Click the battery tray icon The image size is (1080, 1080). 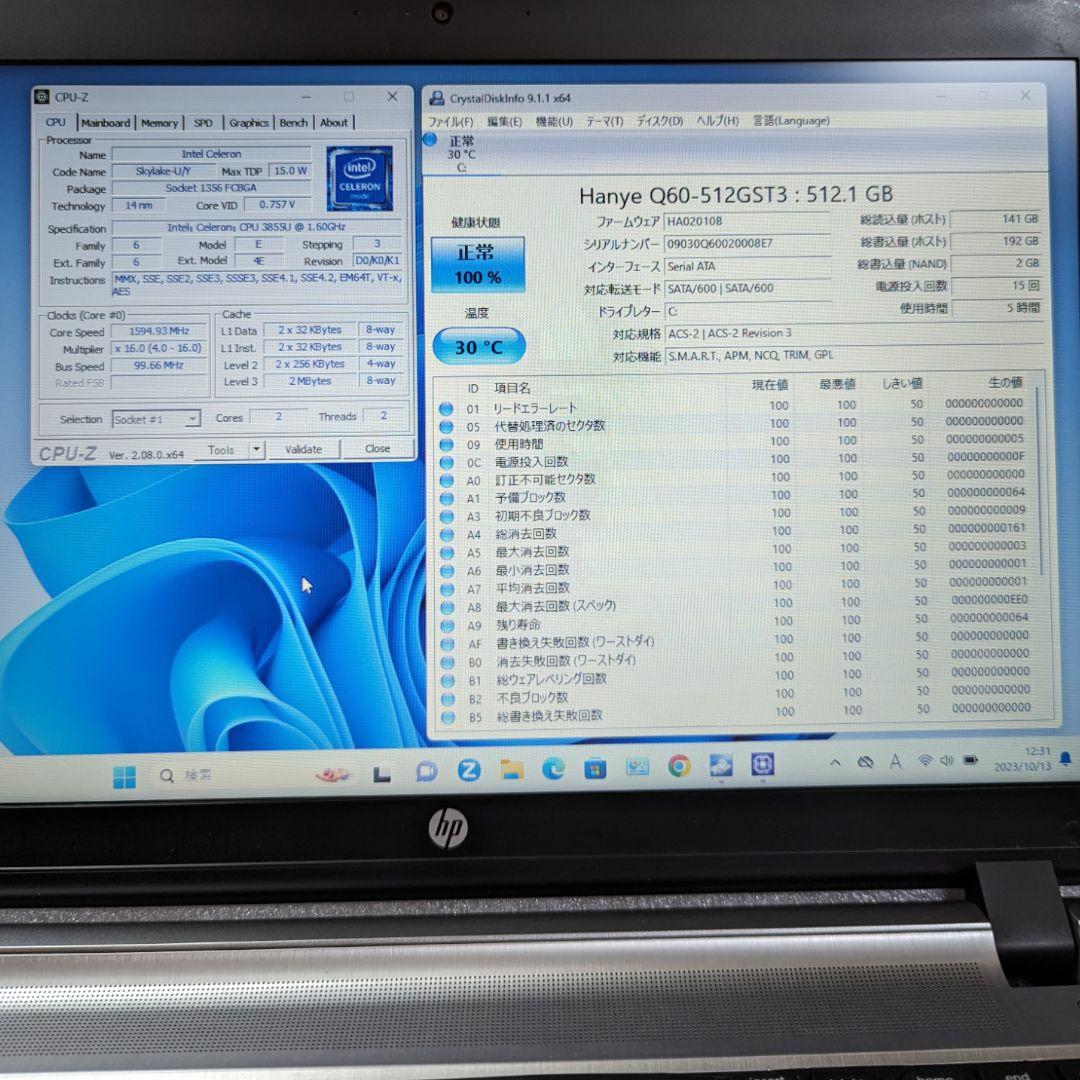coord(970,760)
